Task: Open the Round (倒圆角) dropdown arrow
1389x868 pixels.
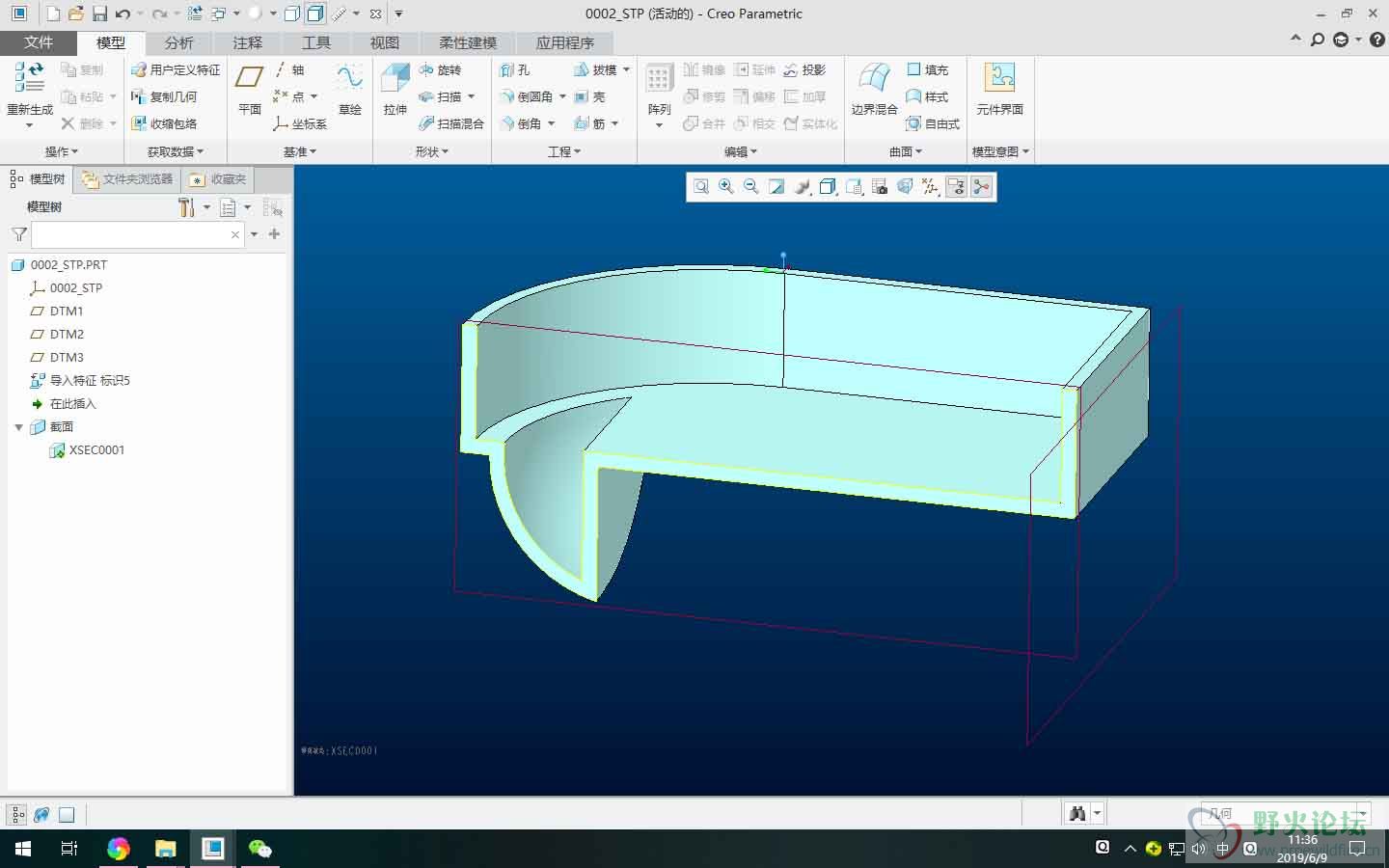Action: coord(562,96)
